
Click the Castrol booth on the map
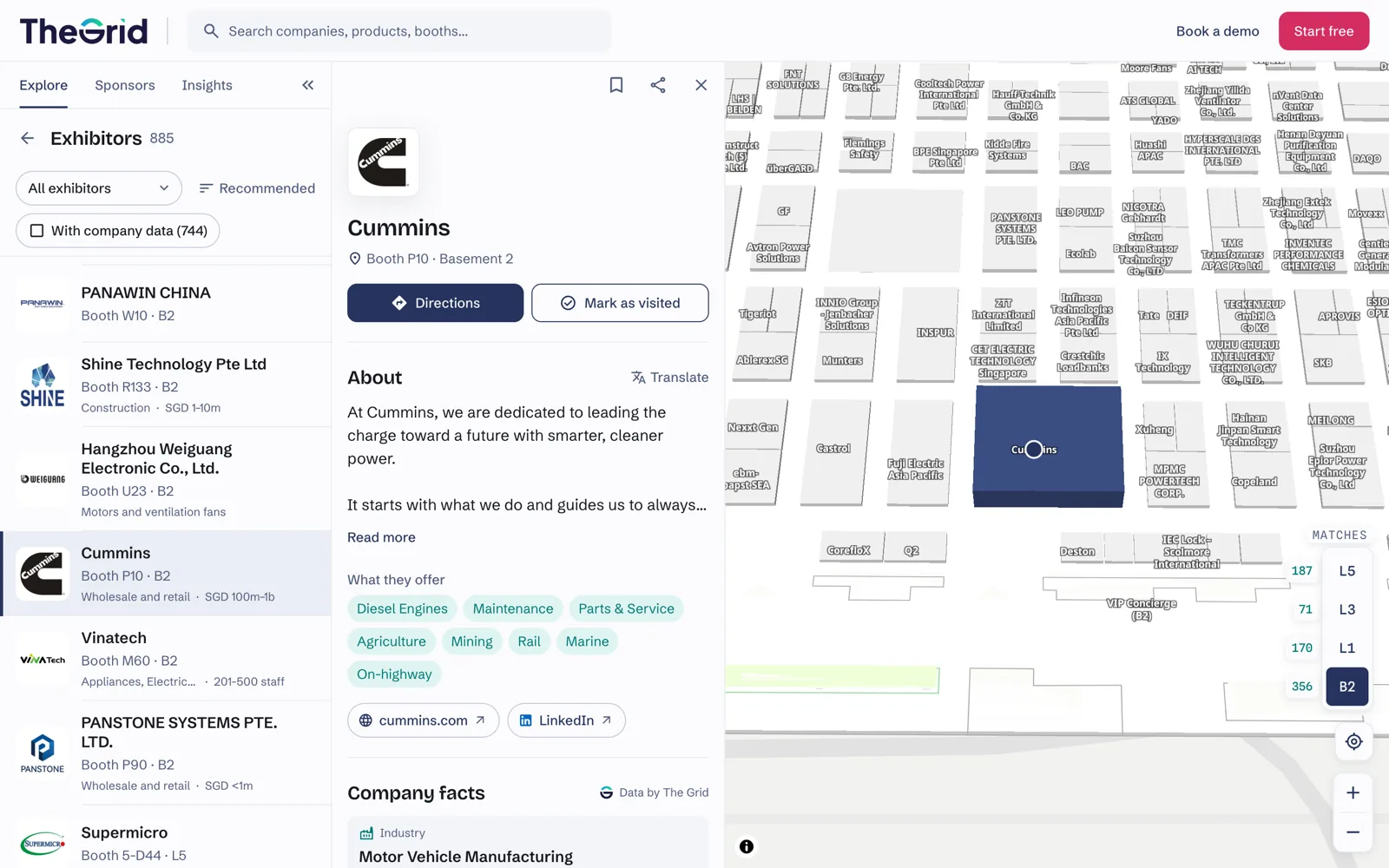tap(834, 451)
